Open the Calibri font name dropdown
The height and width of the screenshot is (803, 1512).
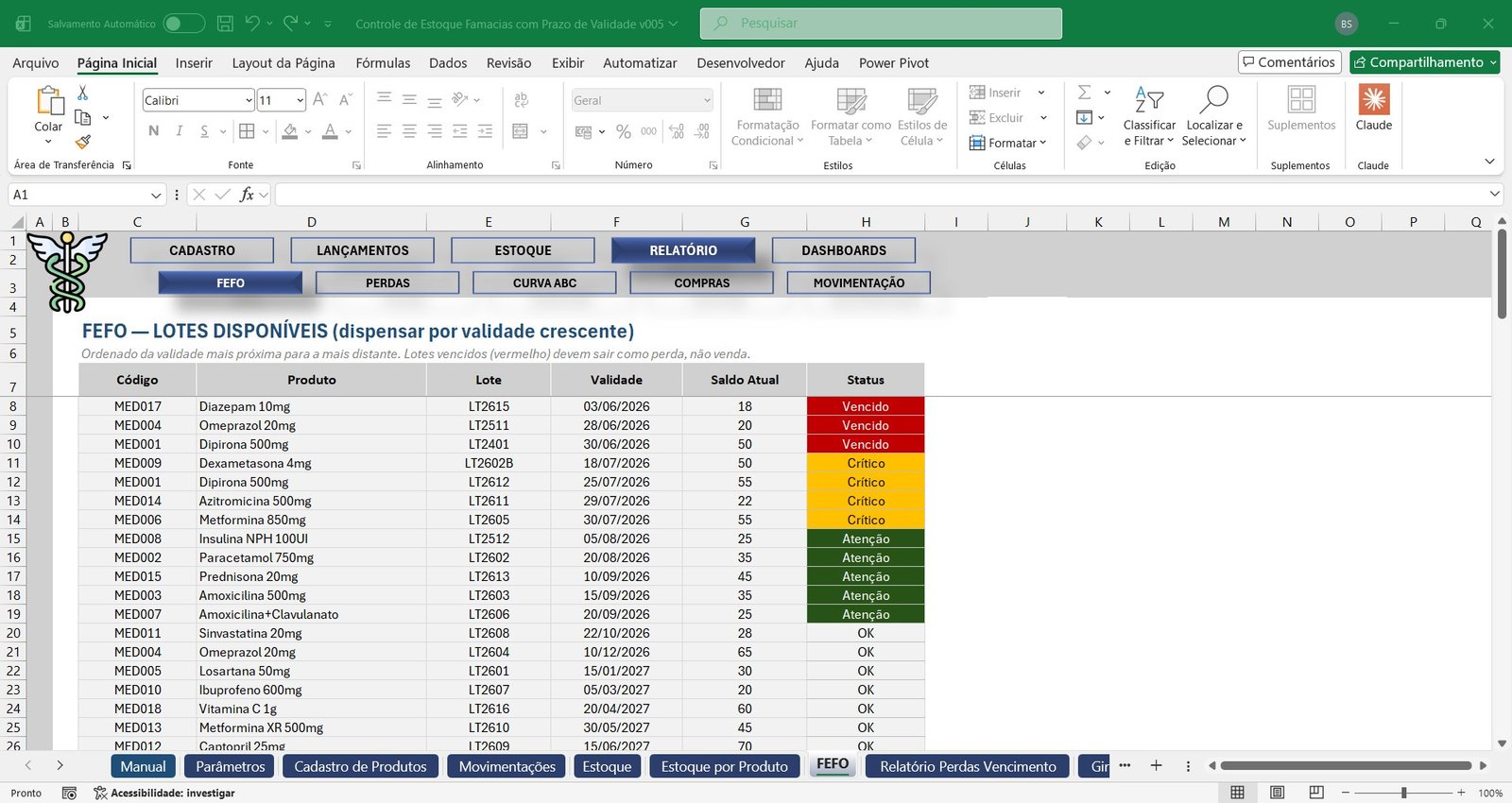coord(249,100)
